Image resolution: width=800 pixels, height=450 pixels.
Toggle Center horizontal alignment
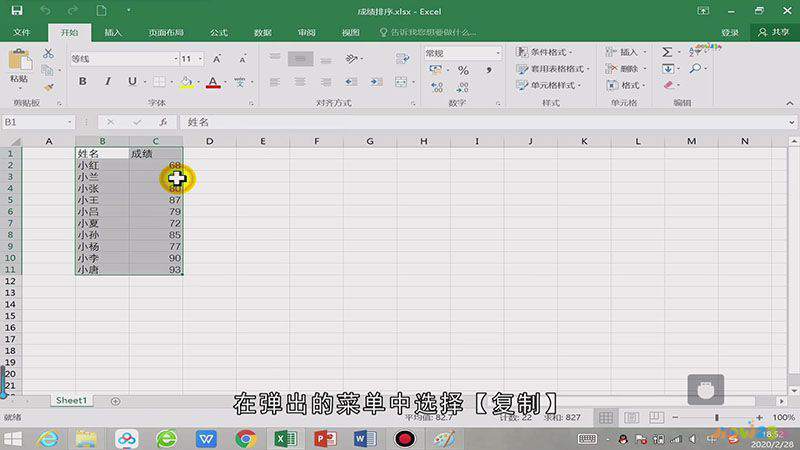tap(301, 82)
